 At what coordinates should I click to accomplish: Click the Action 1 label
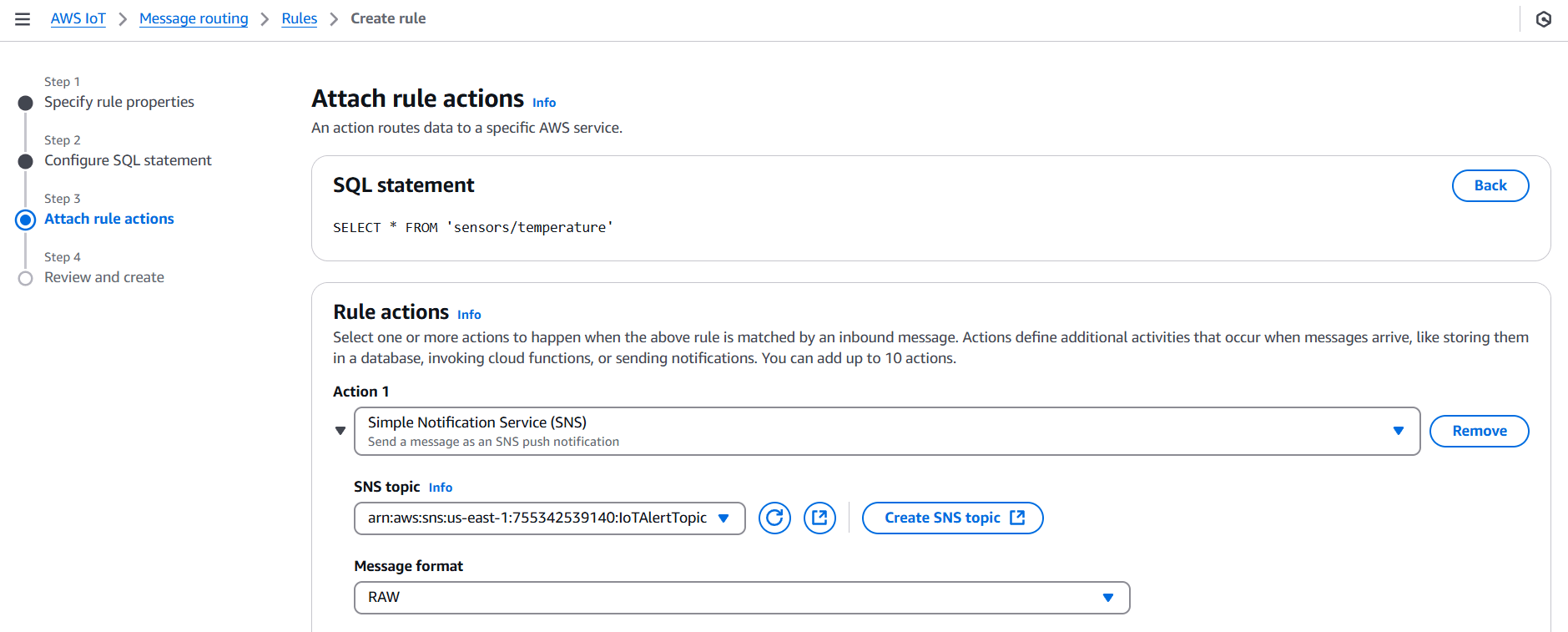click(x=361, y=392)
